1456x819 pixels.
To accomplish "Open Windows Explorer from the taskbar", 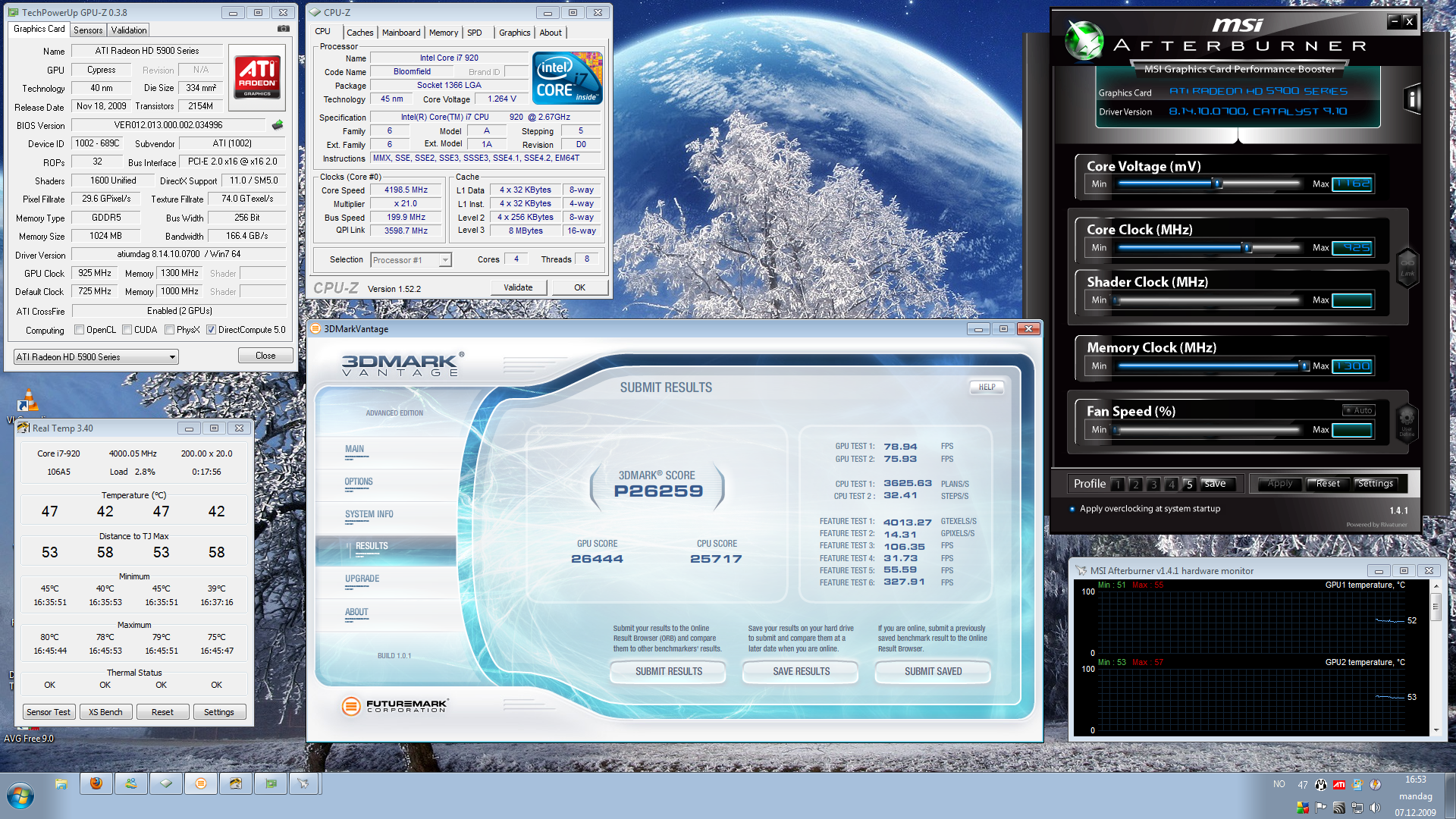I will pyautogui.click(x=61, y=783).
